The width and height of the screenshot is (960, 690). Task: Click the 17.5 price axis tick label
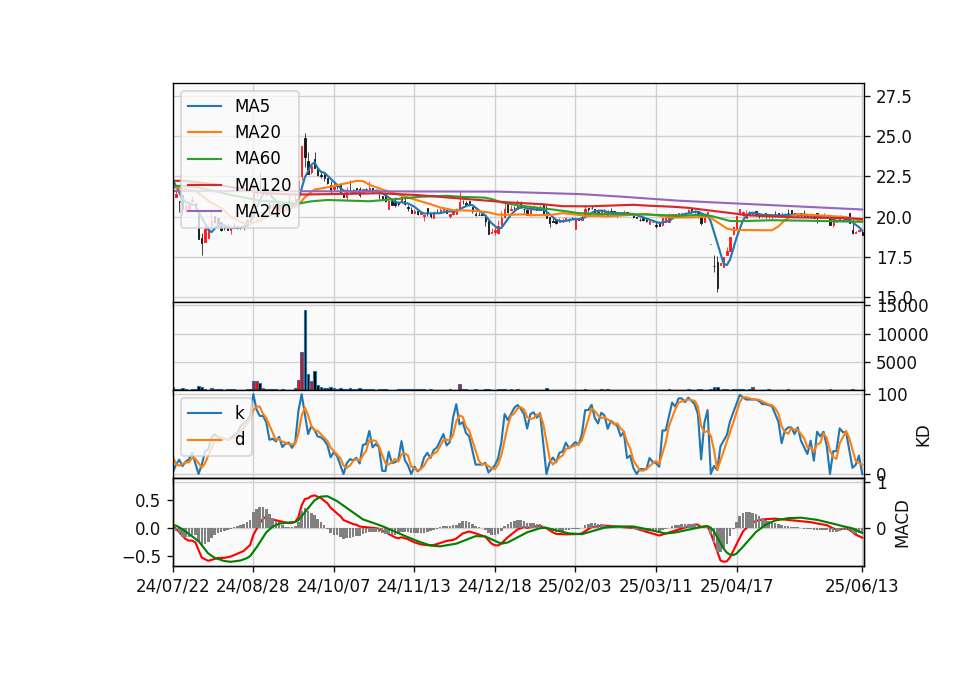pos(894,258)
